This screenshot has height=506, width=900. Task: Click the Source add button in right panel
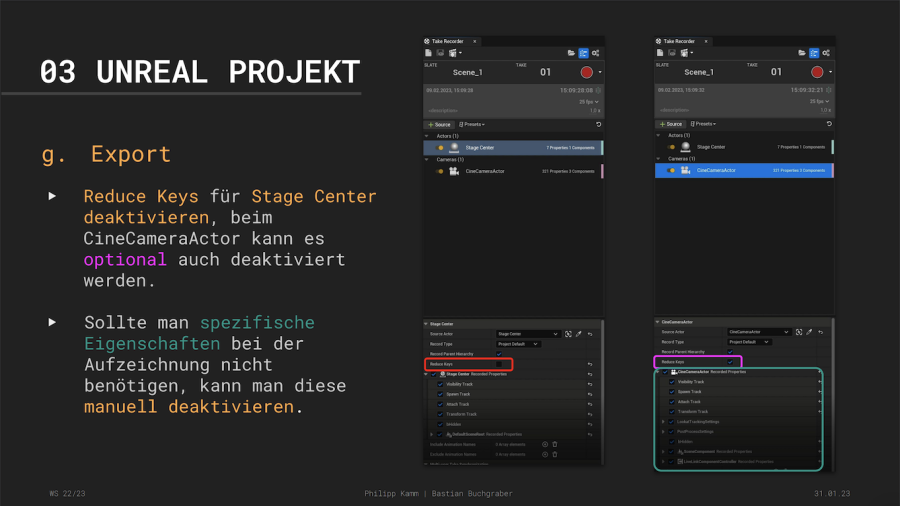[669, 124]
